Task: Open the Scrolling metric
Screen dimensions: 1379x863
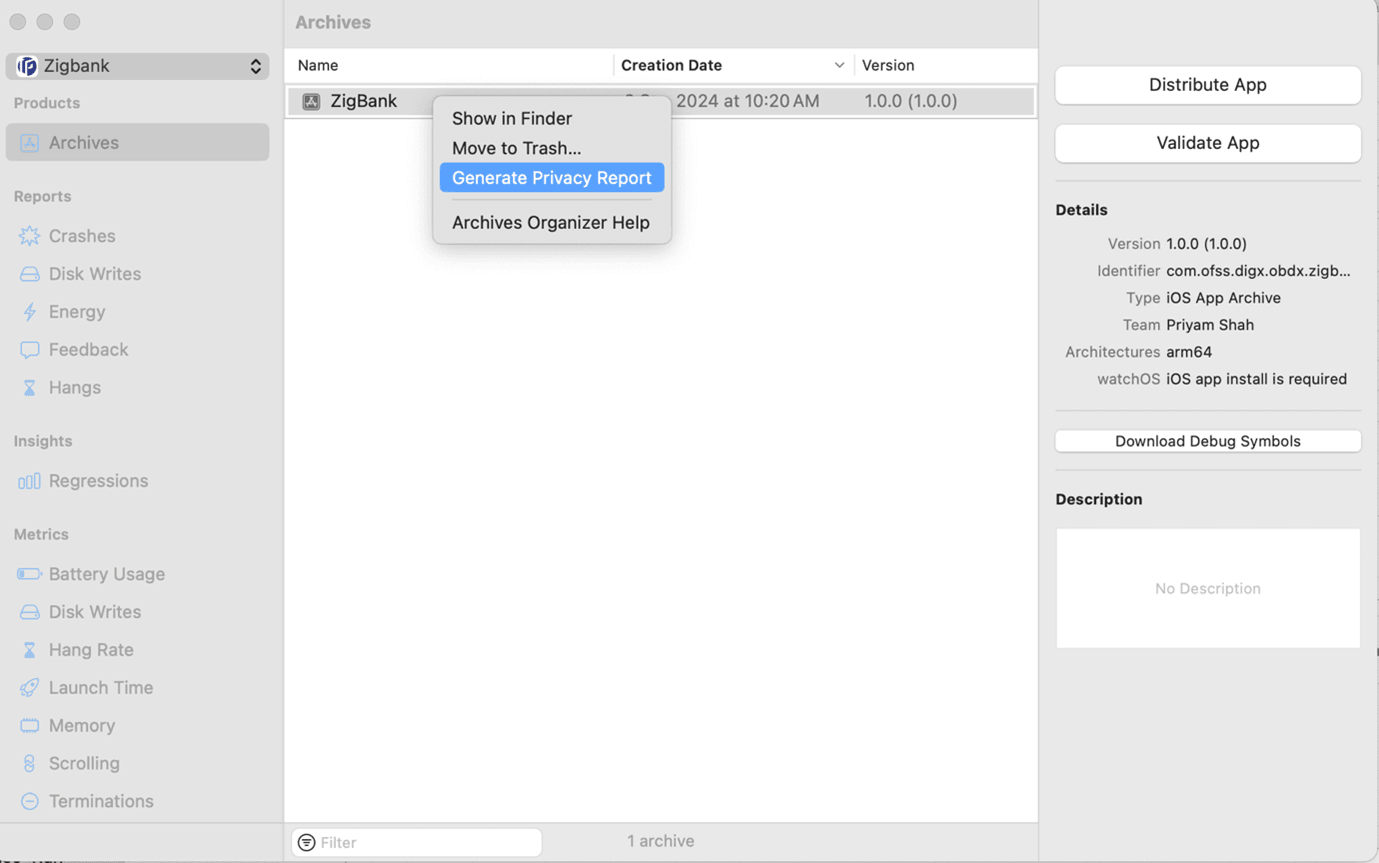Action: click(84, 764)
